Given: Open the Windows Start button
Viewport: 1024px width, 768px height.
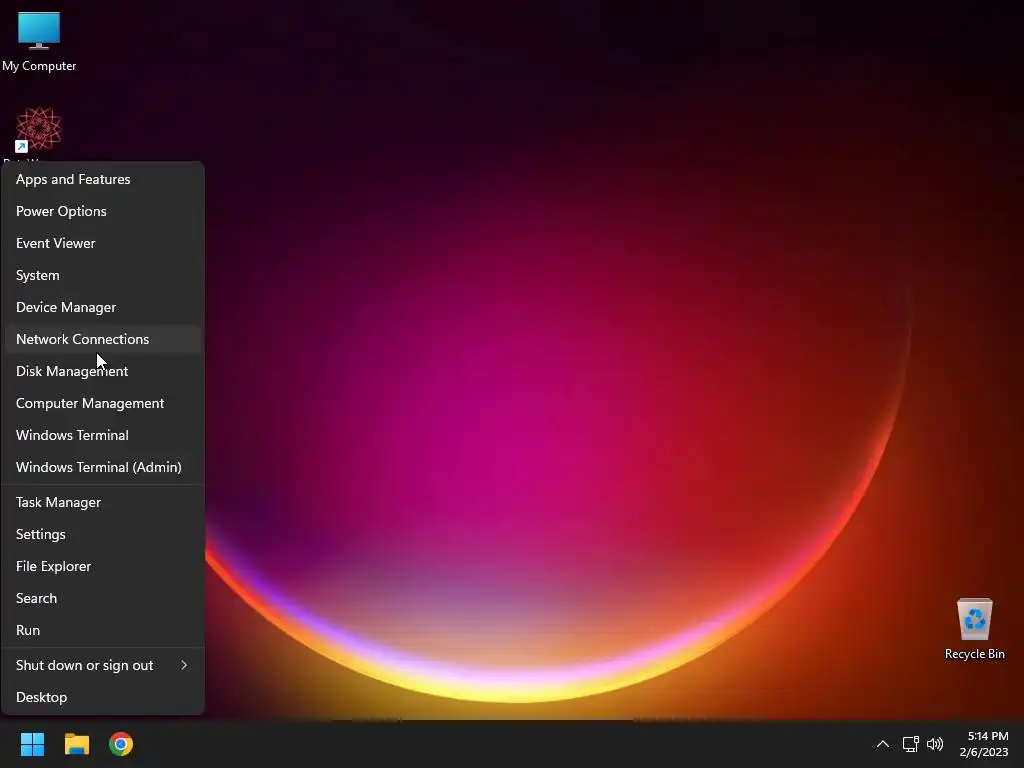Looking at the screenshot, I should [32, 744].
